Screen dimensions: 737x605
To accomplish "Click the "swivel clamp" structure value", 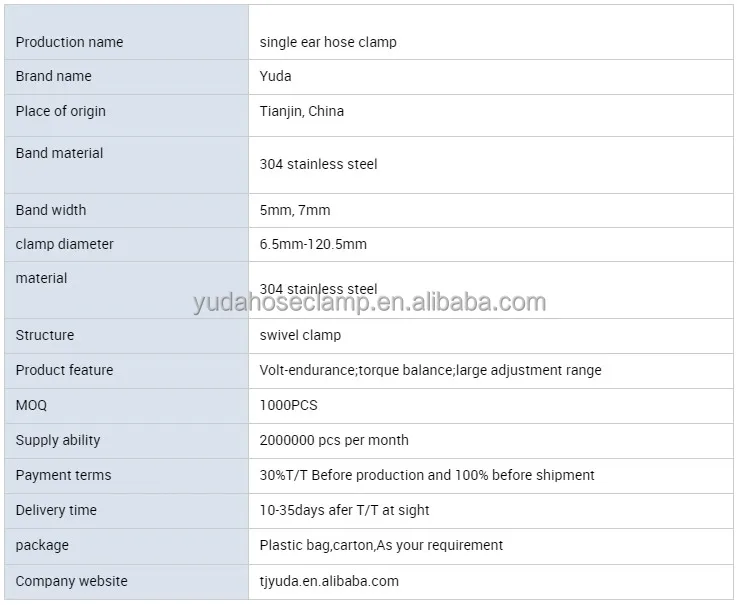I will [x=300, y=335].
